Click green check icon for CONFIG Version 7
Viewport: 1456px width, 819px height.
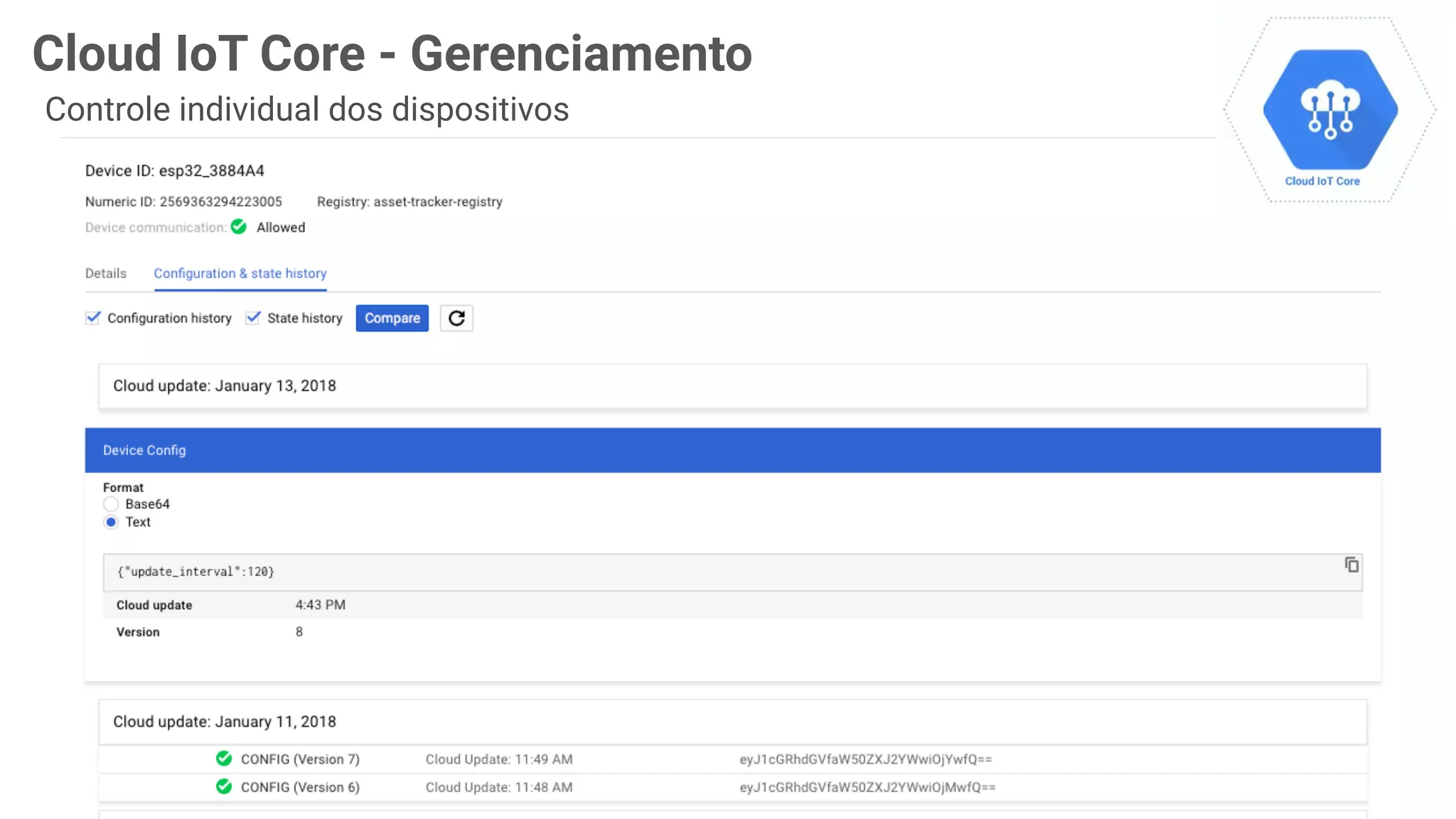[224, 759]
